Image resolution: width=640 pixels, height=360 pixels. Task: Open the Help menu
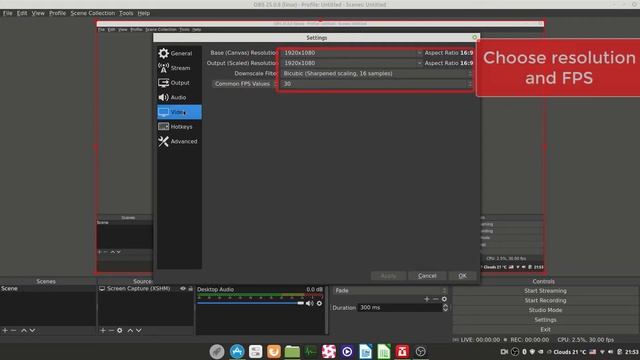144,13
